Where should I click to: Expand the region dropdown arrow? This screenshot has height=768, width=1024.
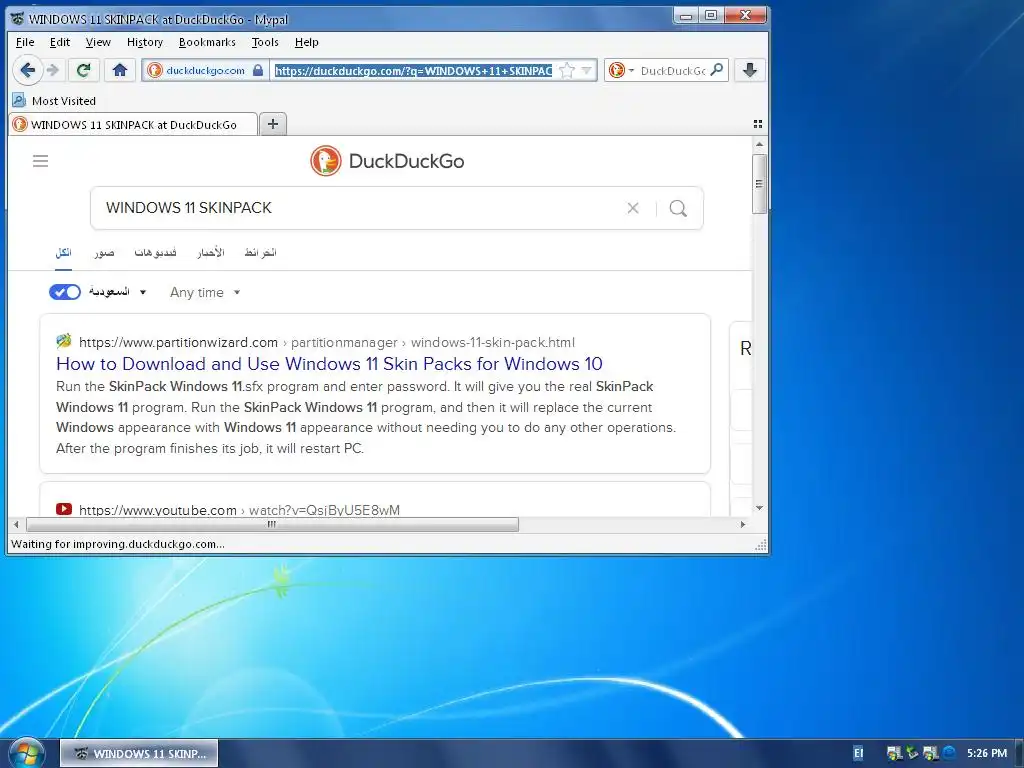pos(143,292)
